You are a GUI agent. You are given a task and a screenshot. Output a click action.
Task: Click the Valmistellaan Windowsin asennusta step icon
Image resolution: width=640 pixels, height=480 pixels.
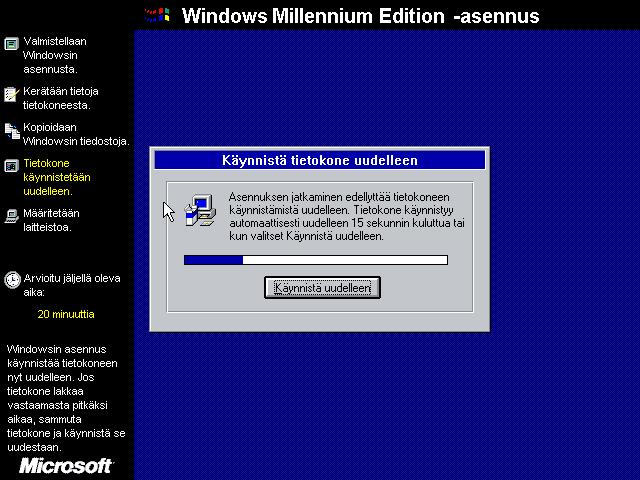[x=11, y=43]
